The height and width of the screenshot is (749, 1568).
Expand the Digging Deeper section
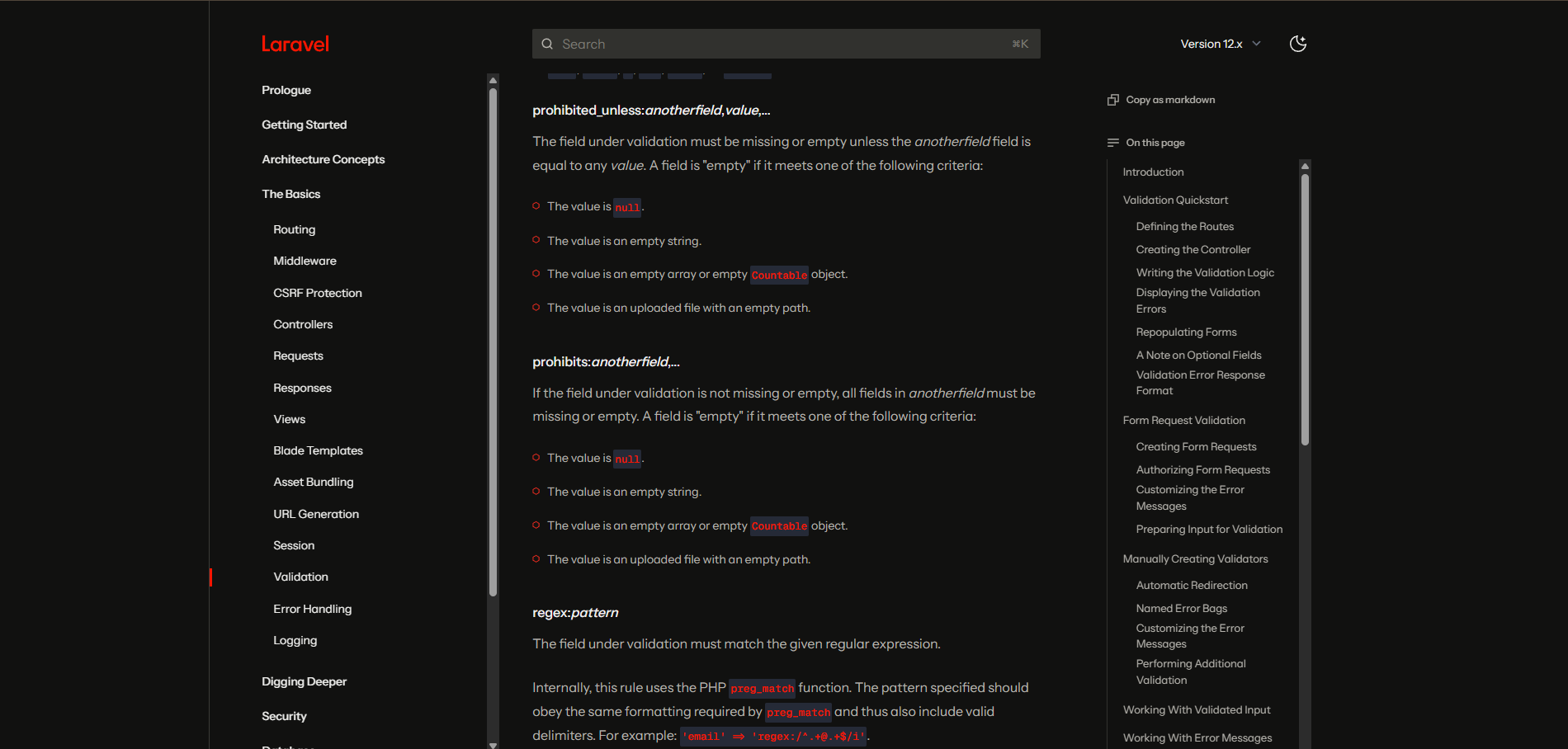(x=304, y=681)
